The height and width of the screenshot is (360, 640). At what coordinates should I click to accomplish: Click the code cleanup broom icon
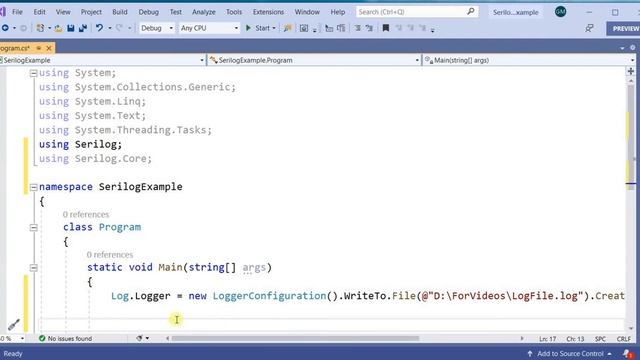tap(140, 338)
